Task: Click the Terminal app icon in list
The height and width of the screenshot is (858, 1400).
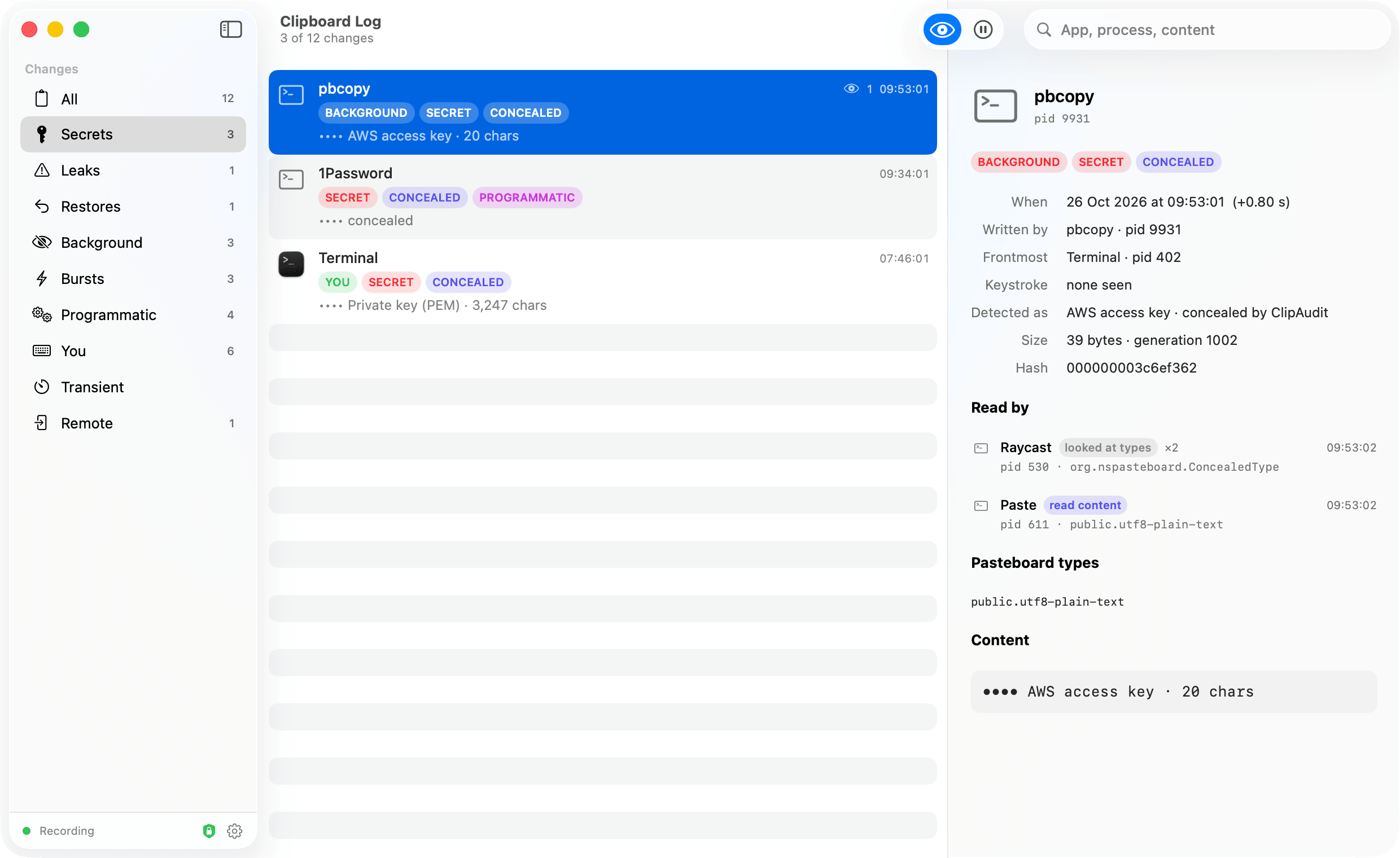Action: (x=291, y=264)
